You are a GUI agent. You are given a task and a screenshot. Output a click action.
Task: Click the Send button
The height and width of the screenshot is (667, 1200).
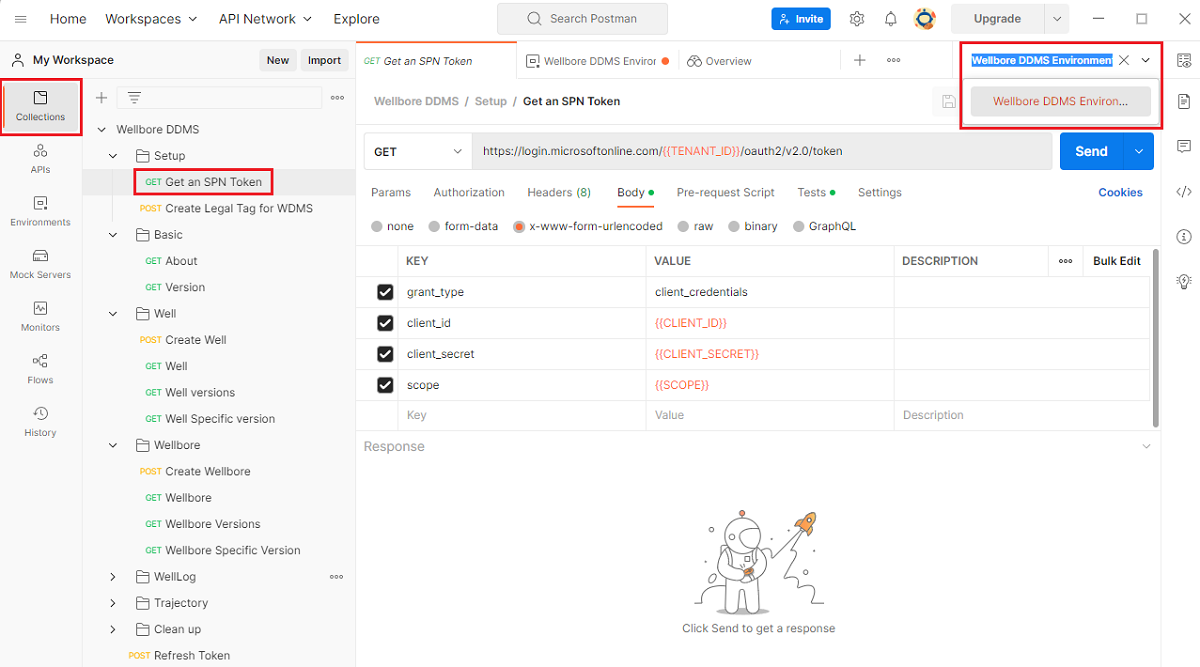(x=1091, y=151)
